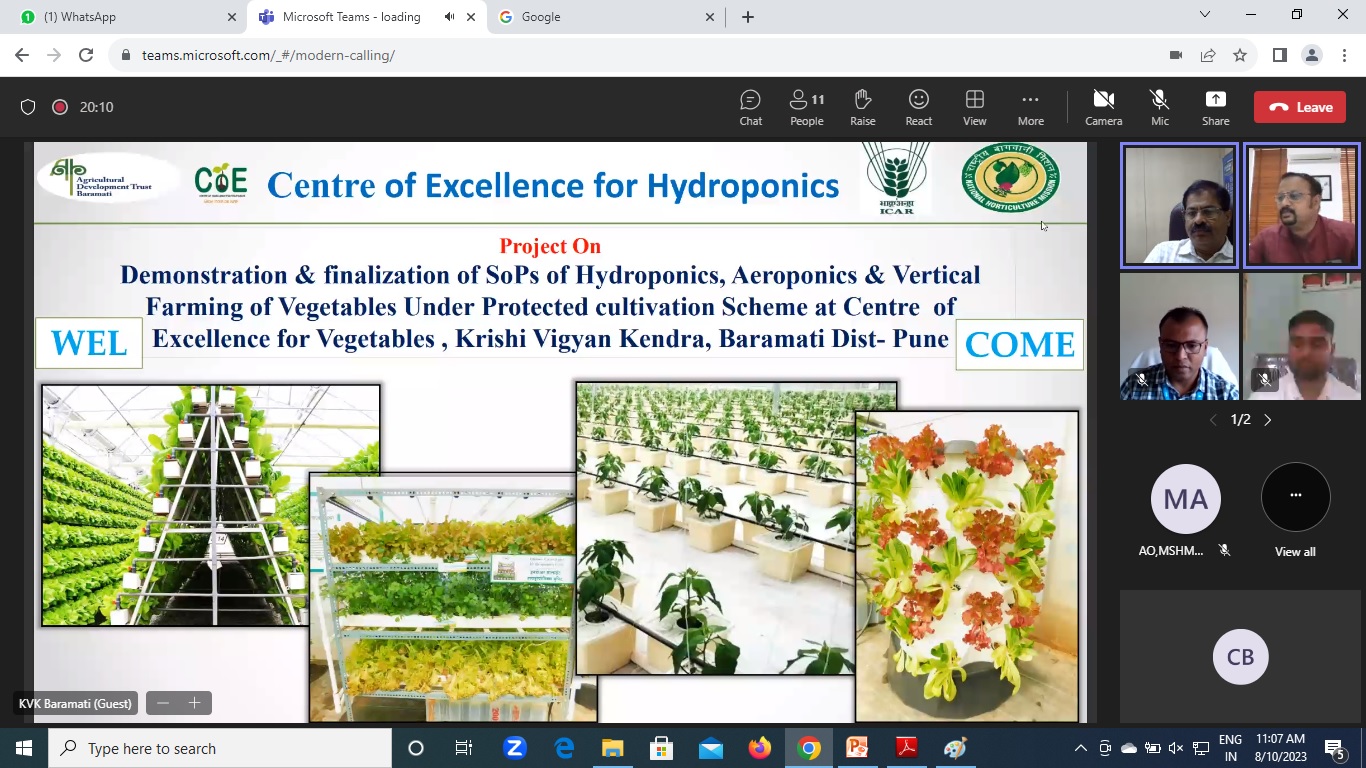
Task: Mute audio on Microsoft Teams tab
Action: (449, 17)
